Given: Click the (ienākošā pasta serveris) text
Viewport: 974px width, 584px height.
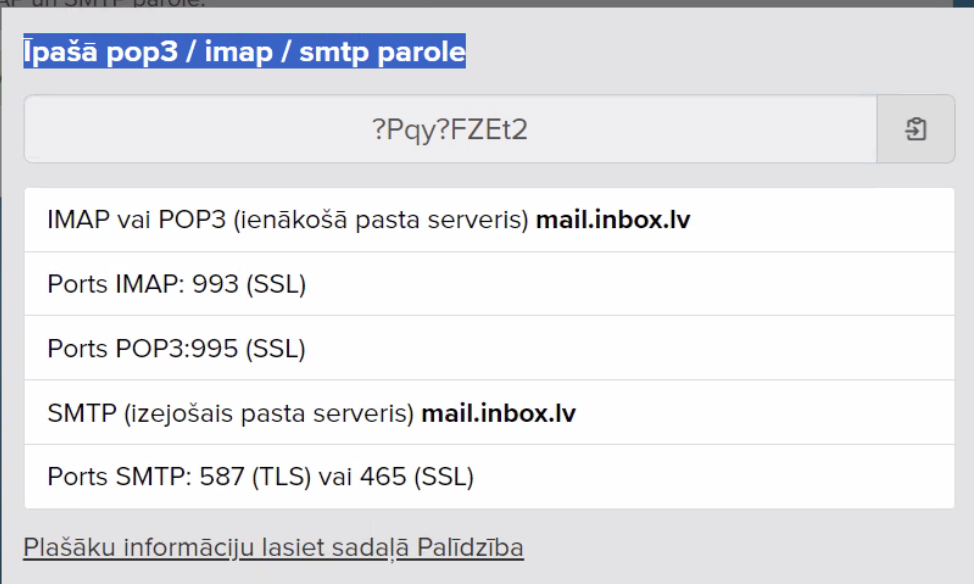Looking at the screenshot, I should (380, 220).
